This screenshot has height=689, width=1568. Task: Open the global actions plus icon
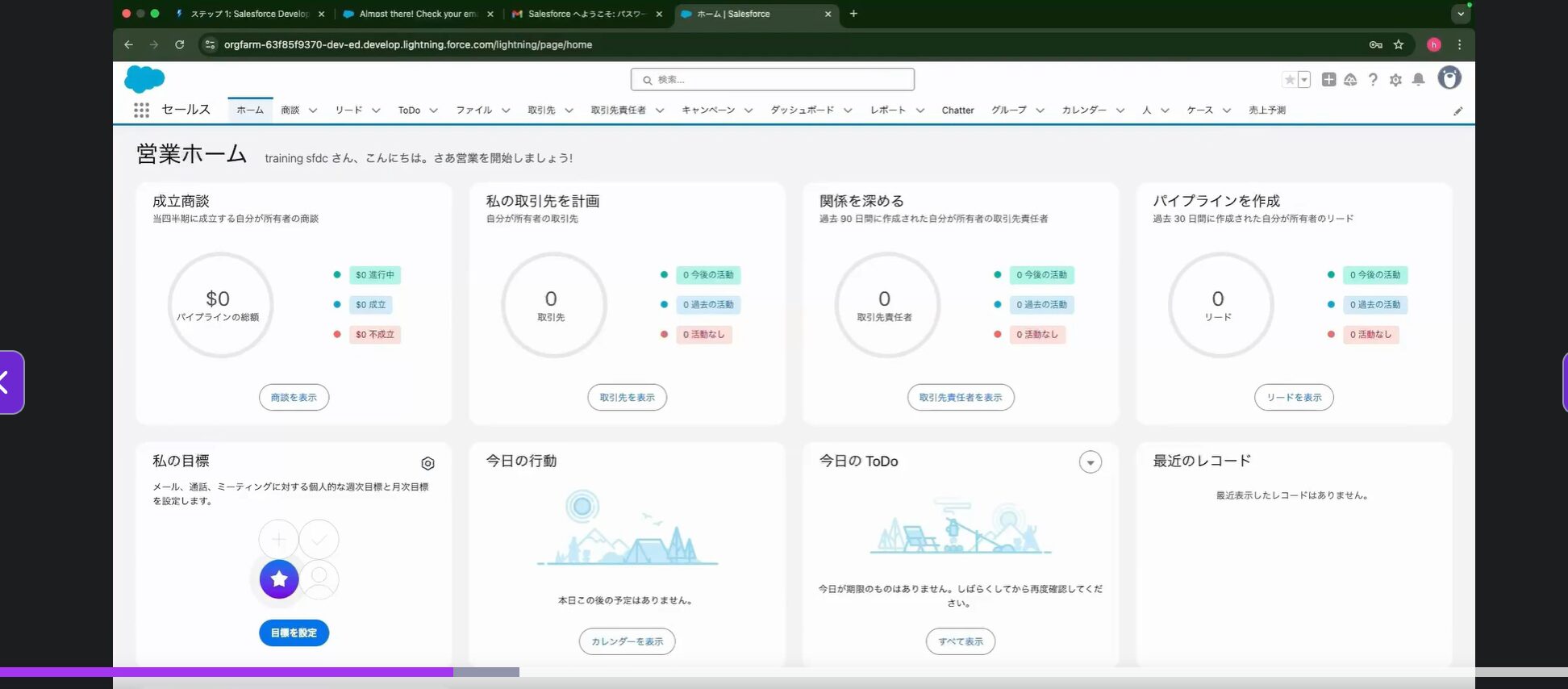[x=1328, y=79]
